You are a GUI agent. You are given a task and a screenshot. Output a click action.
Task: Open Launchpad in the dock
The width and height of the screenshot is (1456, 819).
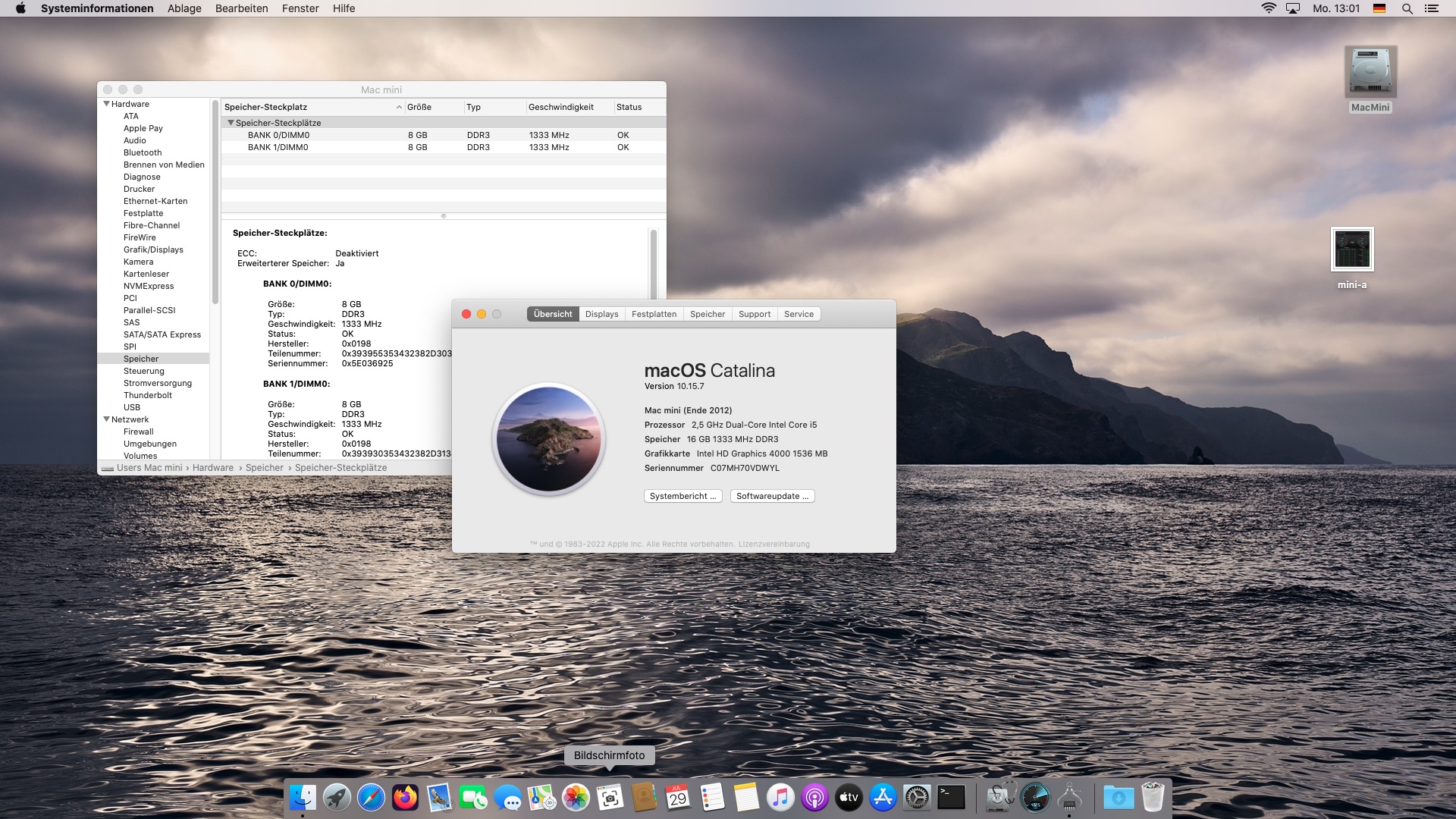(x=337, y=797)
